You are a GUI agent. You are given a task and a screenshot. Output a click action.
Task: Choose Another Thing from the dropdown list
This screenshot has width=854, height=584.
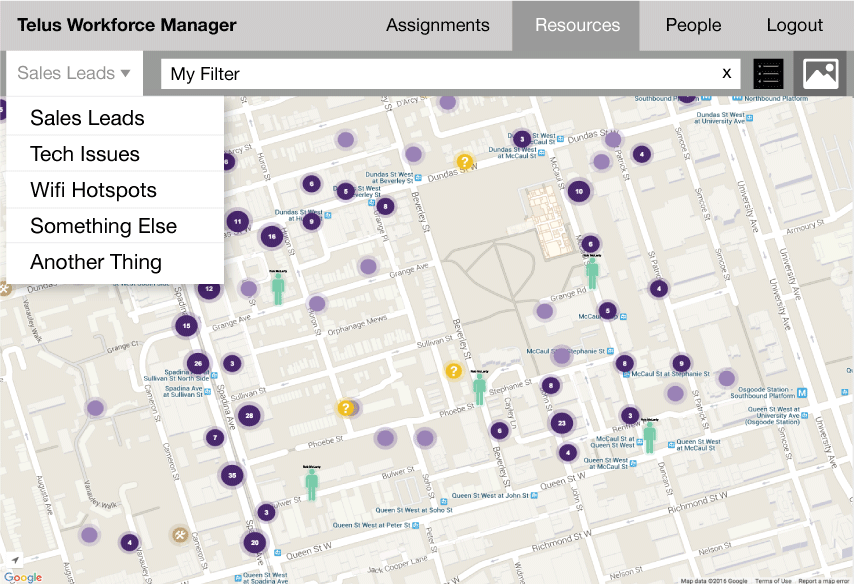115,262
